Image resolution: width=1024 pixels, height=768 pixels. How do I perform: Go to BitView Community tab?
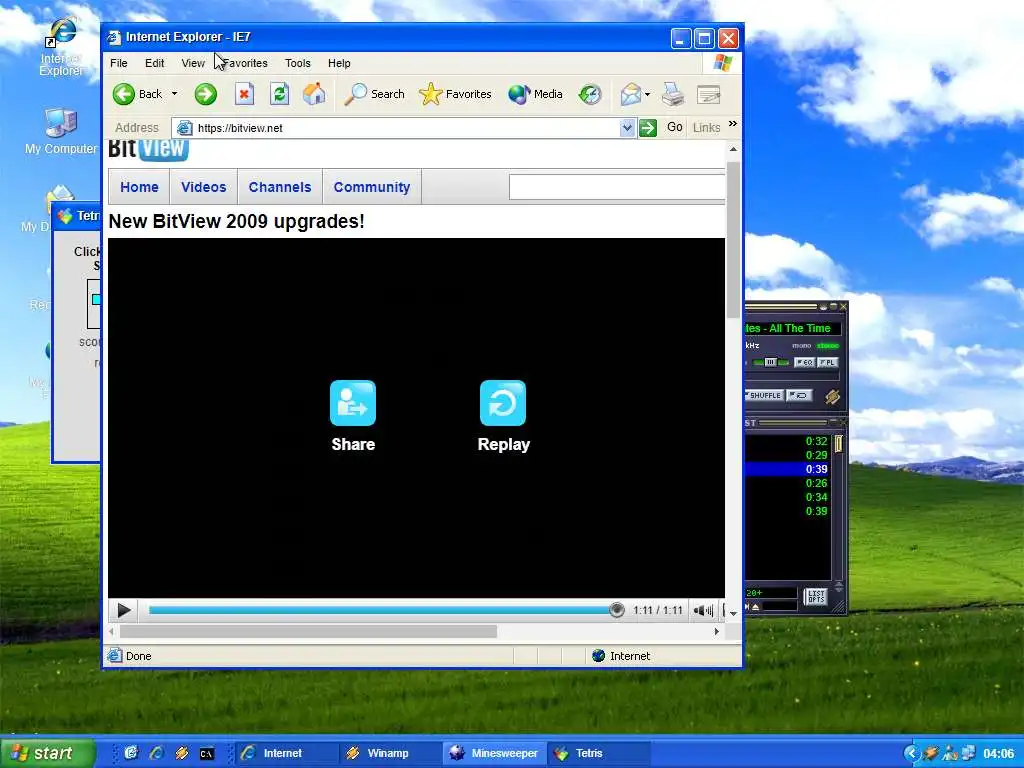(372, 187)
